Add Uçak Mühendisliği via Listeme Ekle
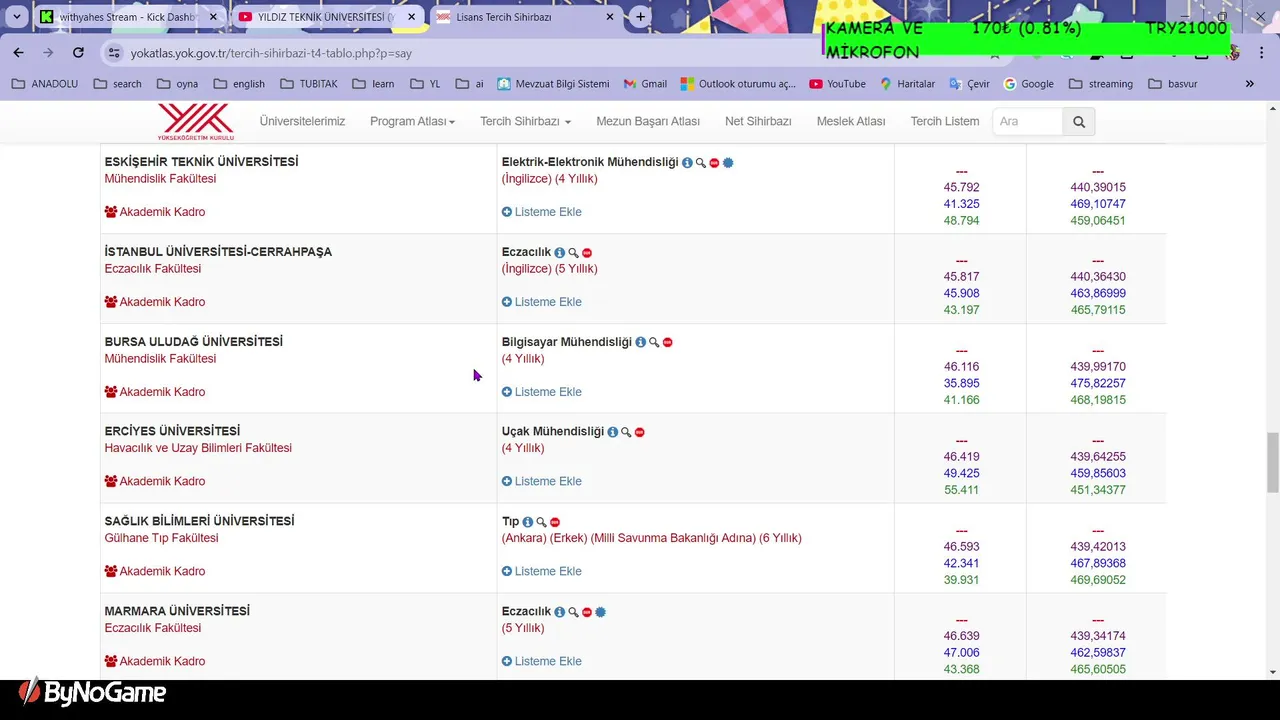Image resolution: width=1280 pixels, height=720 pixels. tap(541, 481)
